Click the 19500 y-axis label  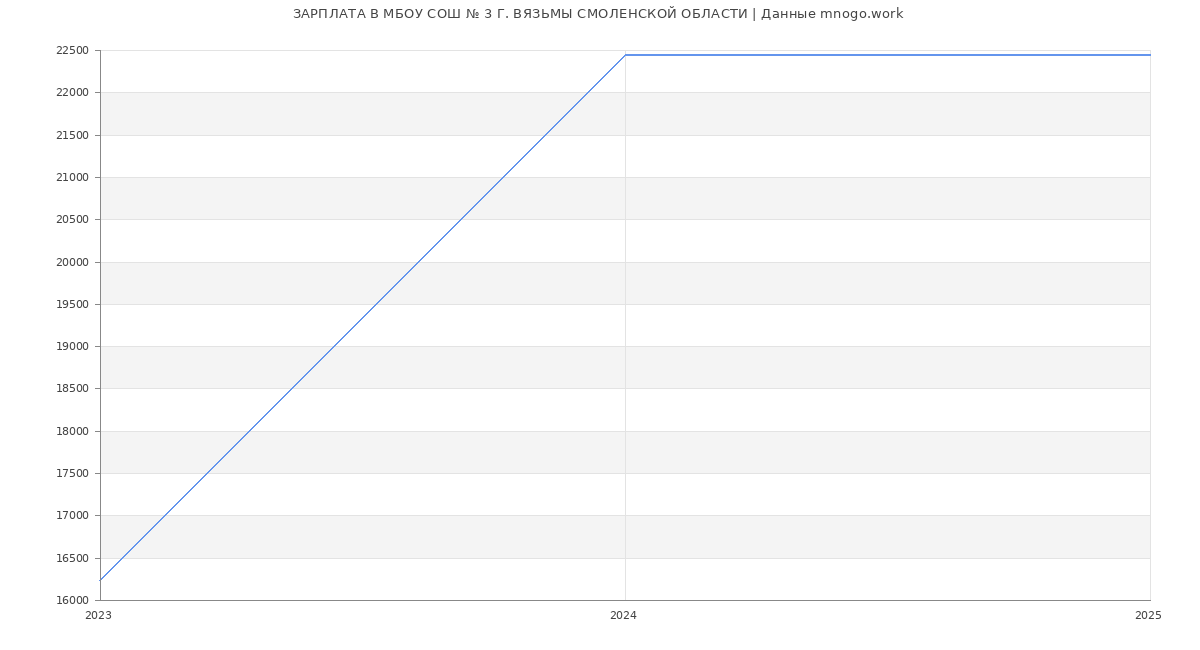pos(72,305)
